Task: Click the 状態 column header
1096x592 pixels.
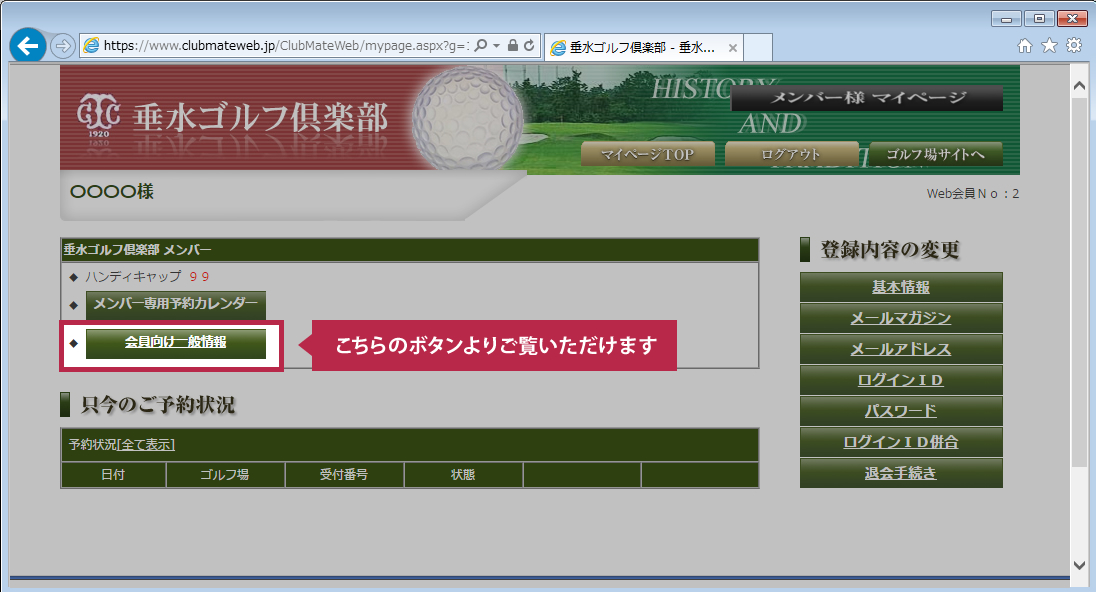Action: (x=463, y=475)
